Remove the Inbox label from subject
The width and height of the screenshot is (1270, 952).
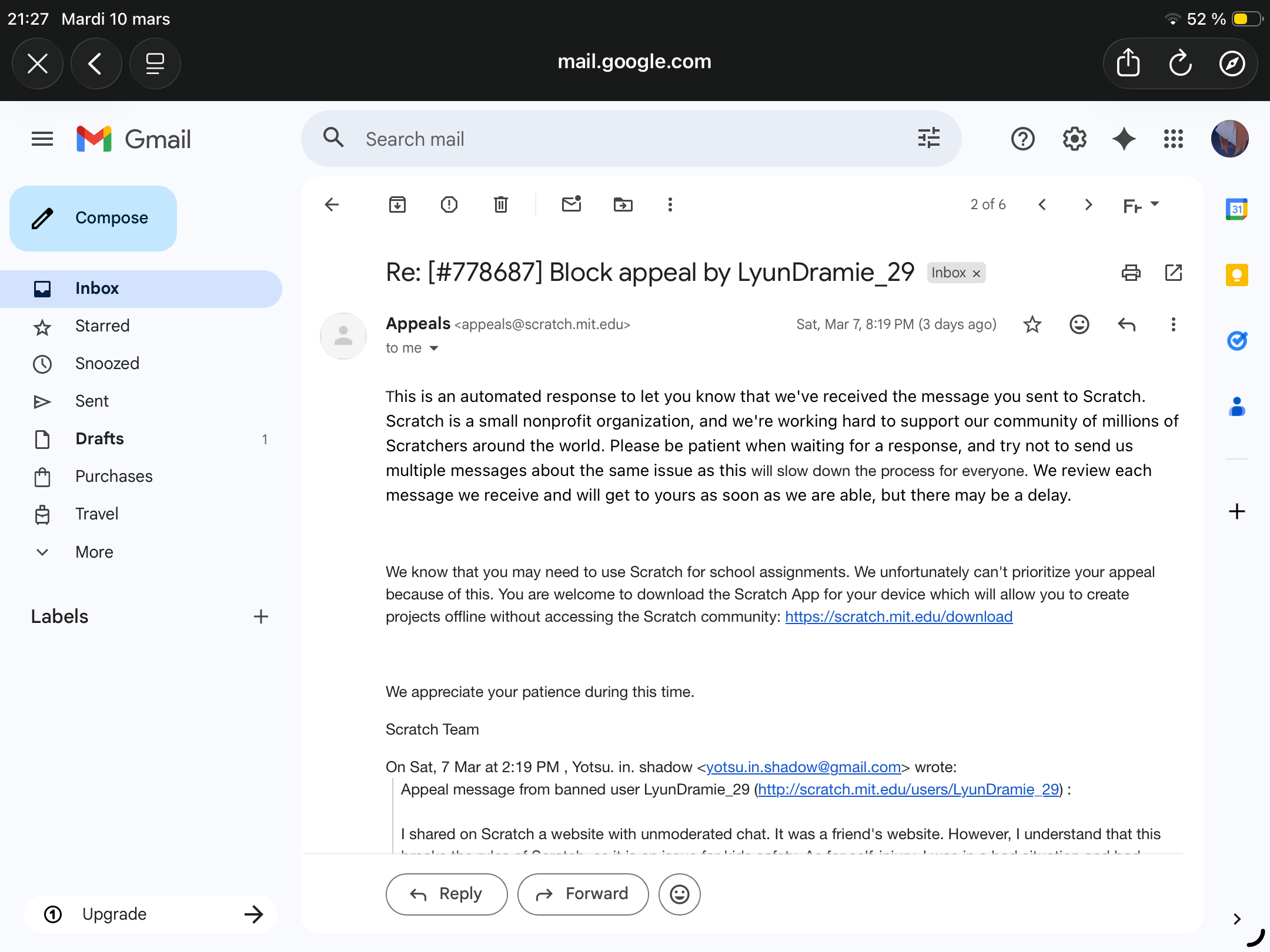coord(977,273)
